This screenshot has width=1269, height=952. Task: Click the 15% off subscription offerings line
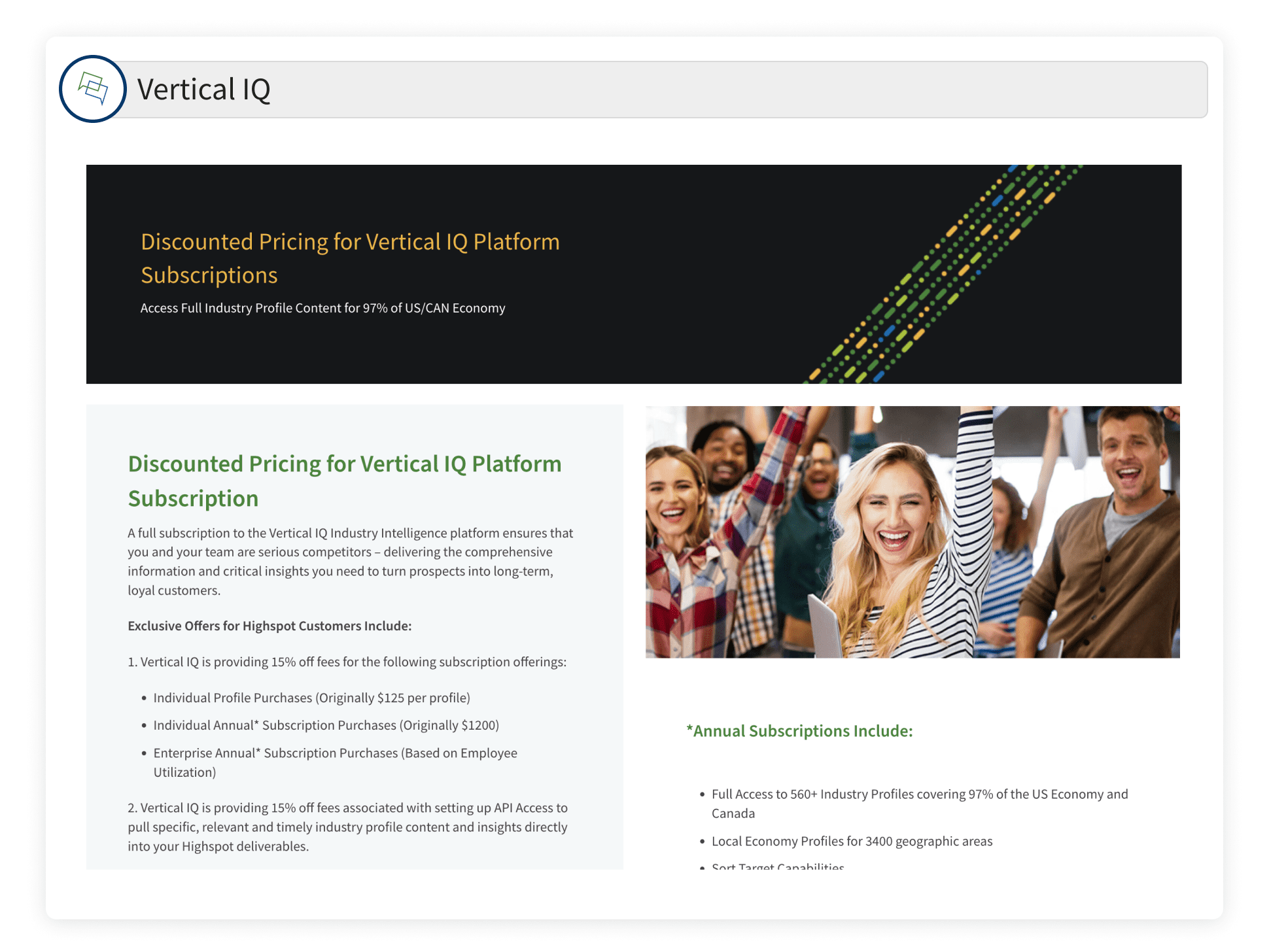coord(347,662)
